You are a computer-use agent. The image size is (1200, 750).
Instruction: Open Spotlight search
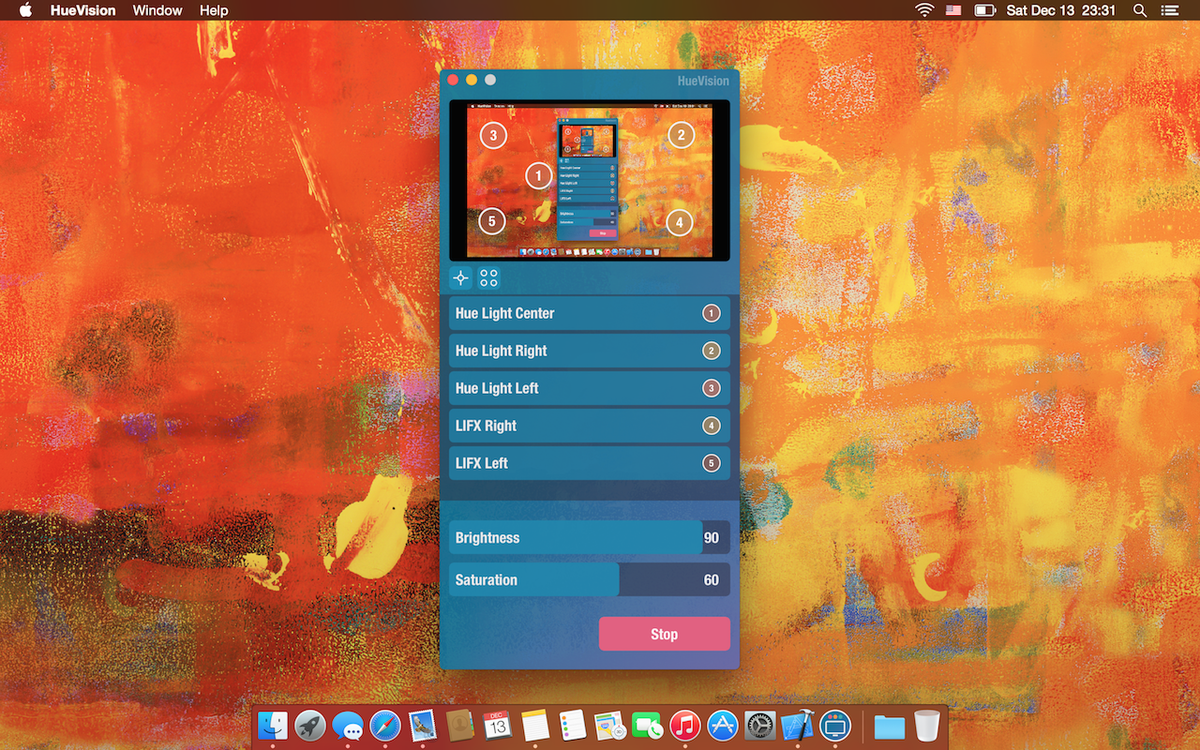point(1140,10)
